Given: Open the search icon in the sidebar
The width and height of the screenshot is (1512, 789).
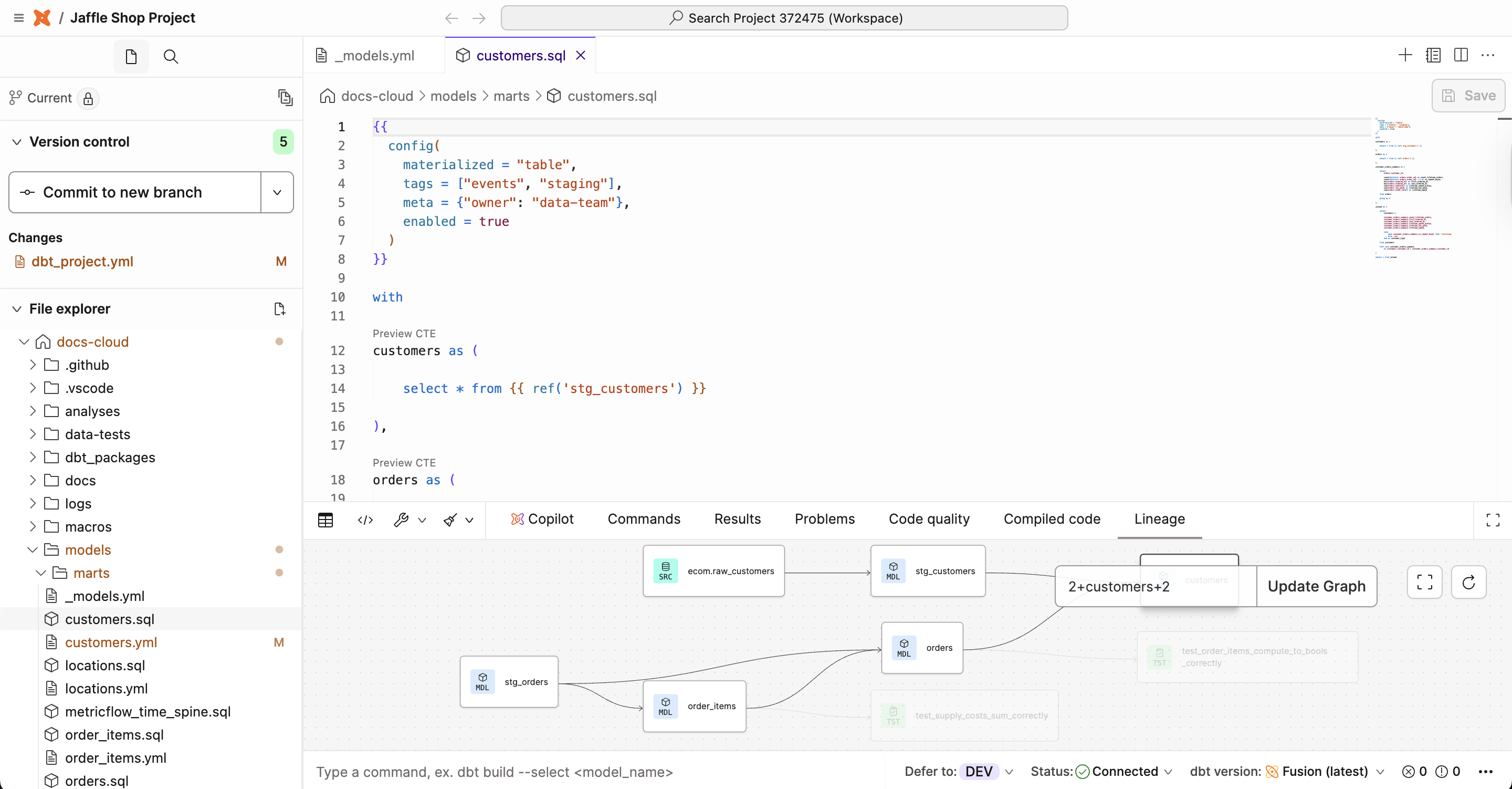Looking at the screenshot, I should pos(171,56).
